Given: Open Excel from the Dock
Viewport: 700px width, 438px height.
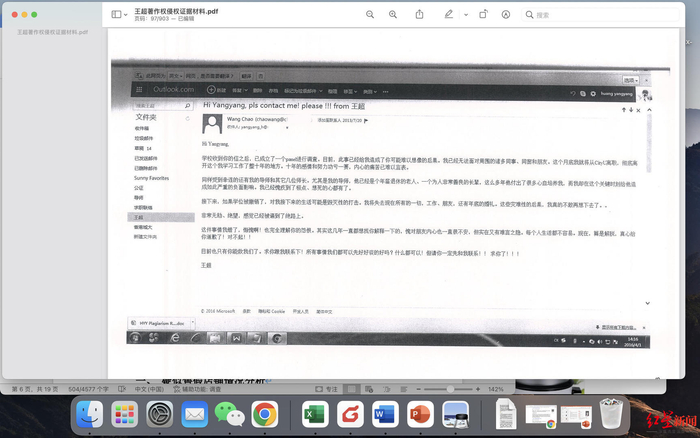Looking at the screenshot, I should coord(315,414).
